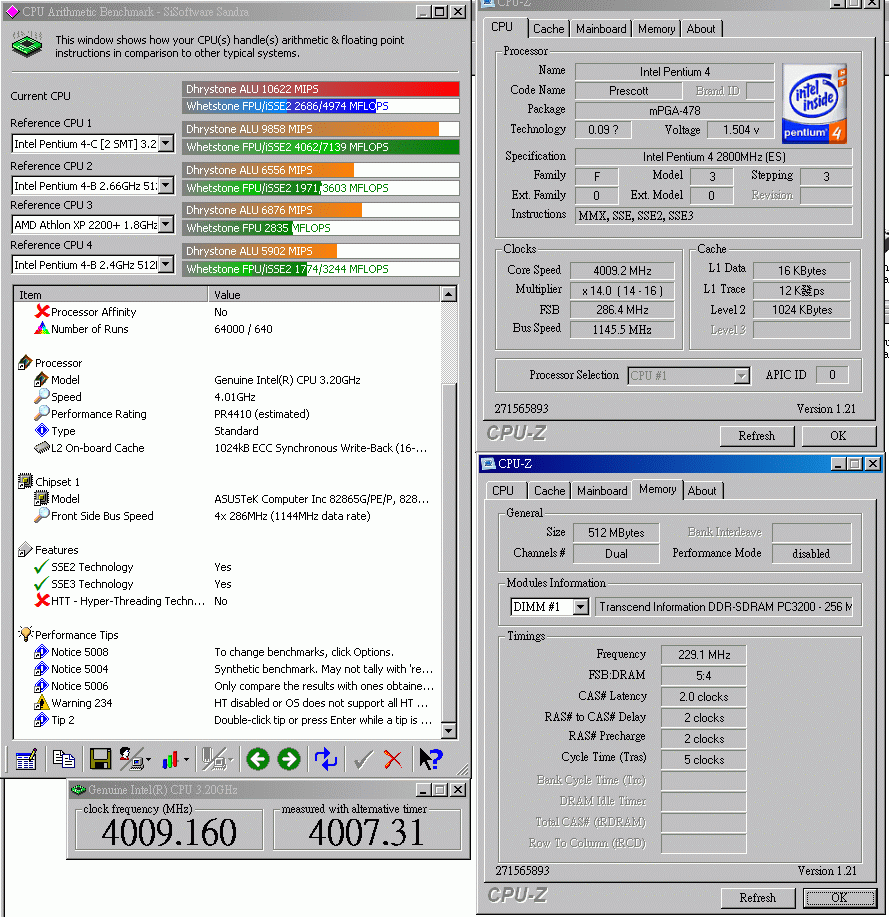Click the Intel Pentium 4 2800MHz (ES) specification
Viewport: 889px width, 917px height.
pos(714,157)
